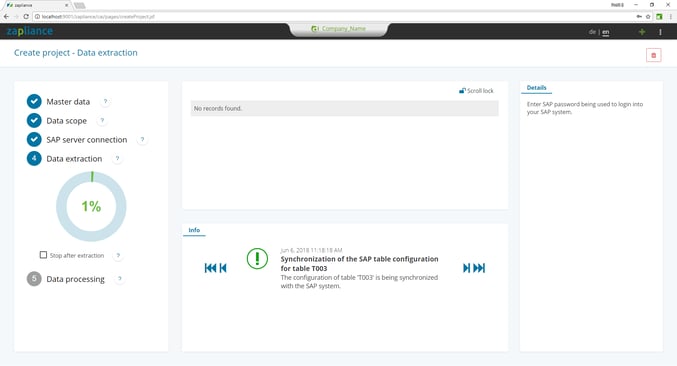Screen dimensions: 677x366
Task: Open help for SAP server connection
Action: pyautogui.click(x=142, y=139)
